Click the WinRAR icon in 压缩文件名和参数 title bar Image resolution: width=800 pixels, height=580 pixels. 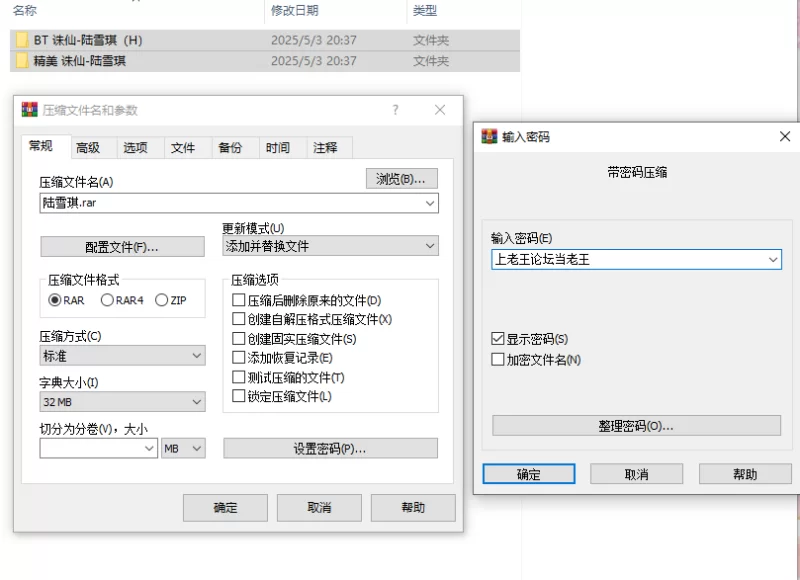tap(30, 110)
